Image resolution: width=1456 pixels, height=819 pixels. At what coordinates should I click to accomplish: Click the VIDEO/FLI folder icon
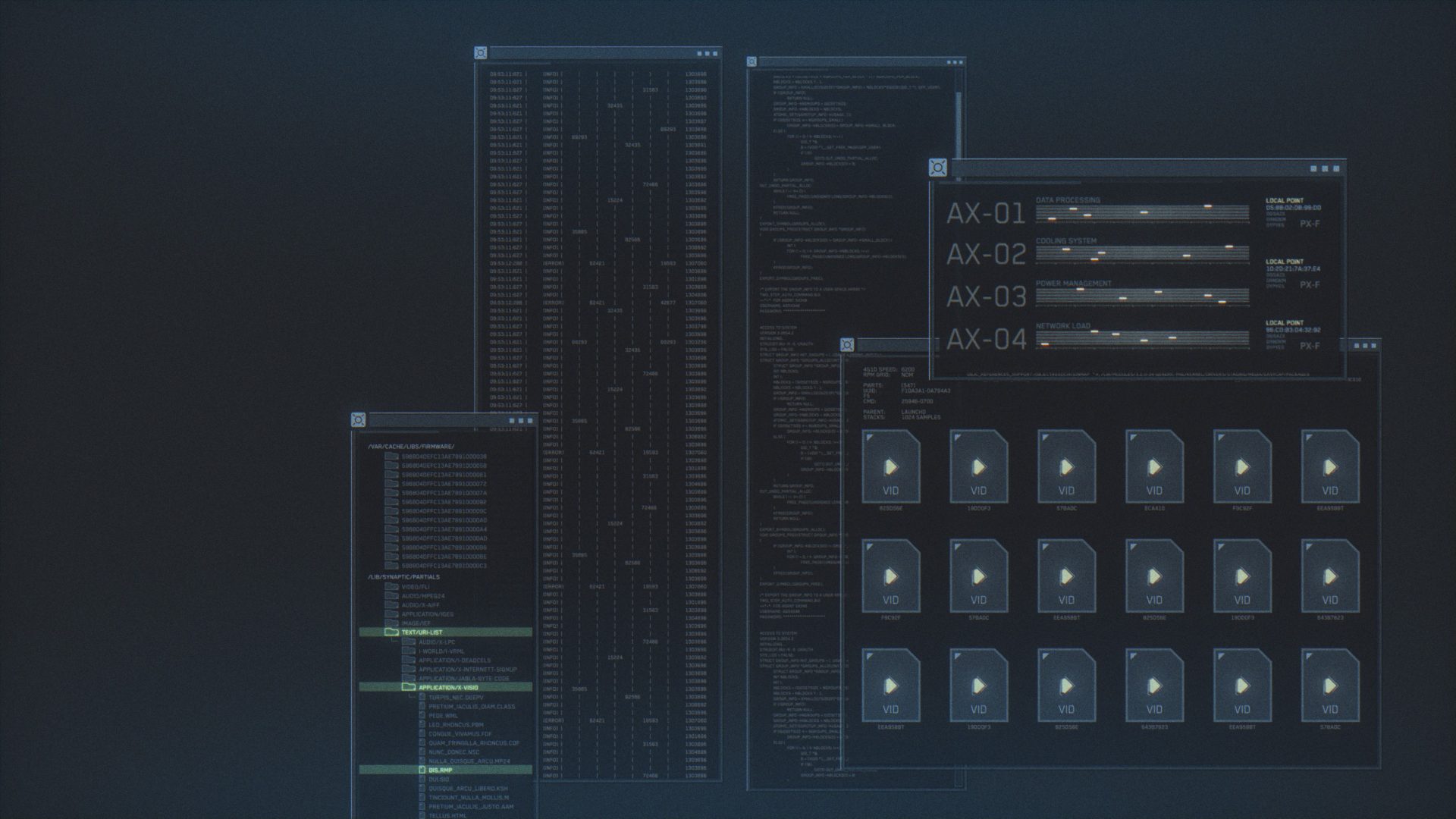tap(391, 586)
